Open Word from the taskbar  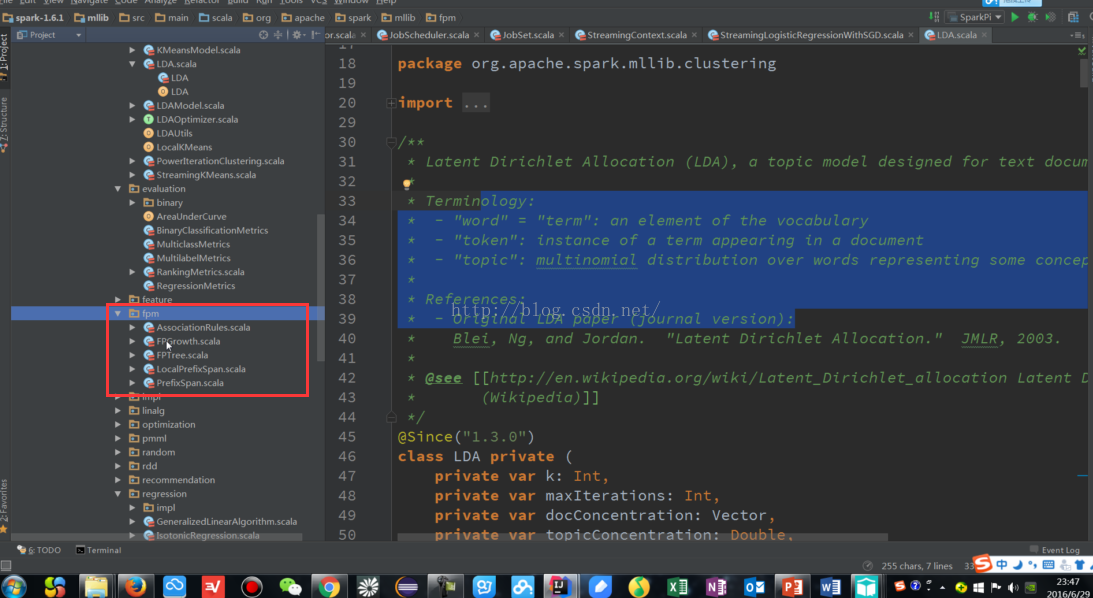(x=831, y=586)
